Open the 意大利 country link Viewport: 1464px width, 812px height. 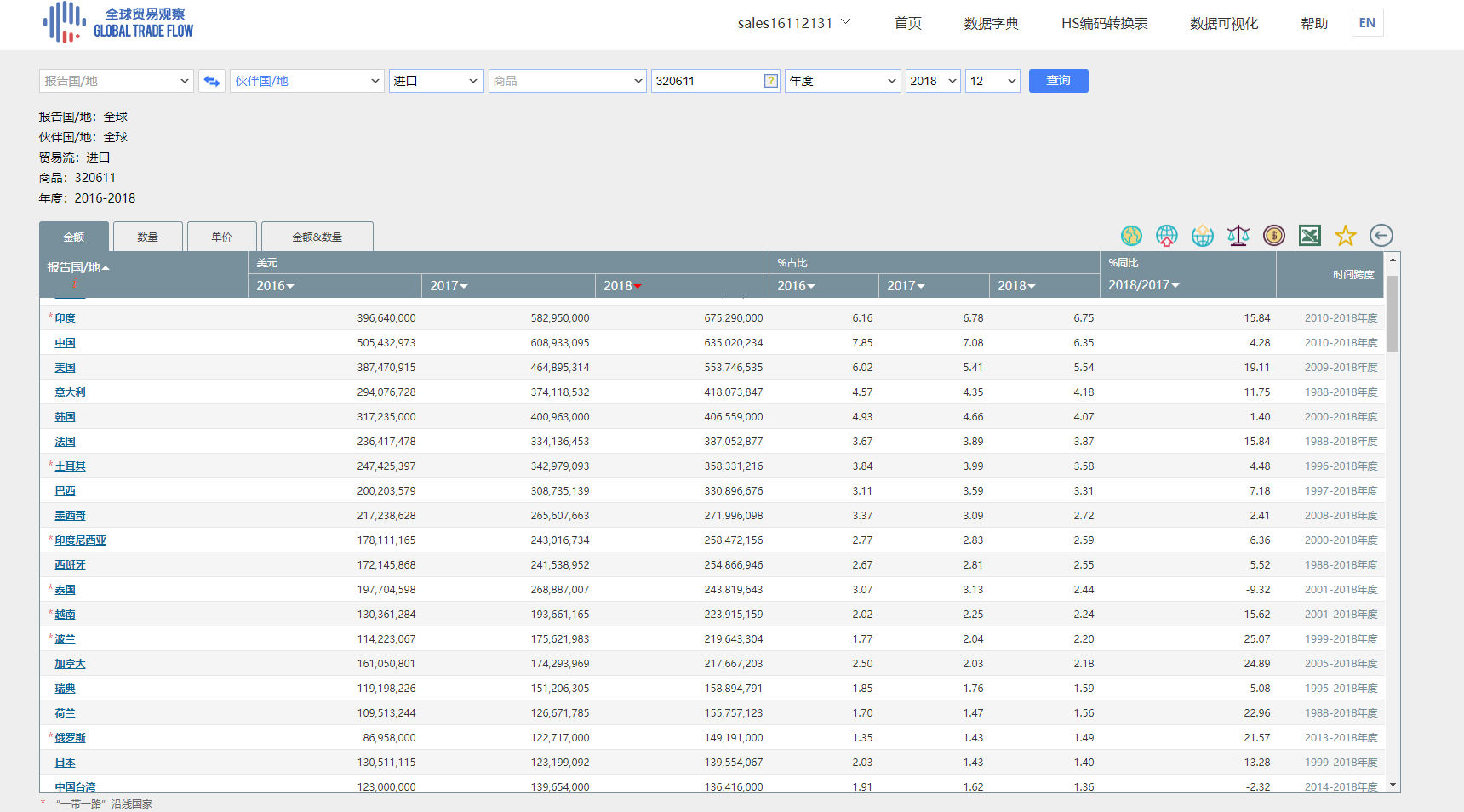[x=70, y=392]
